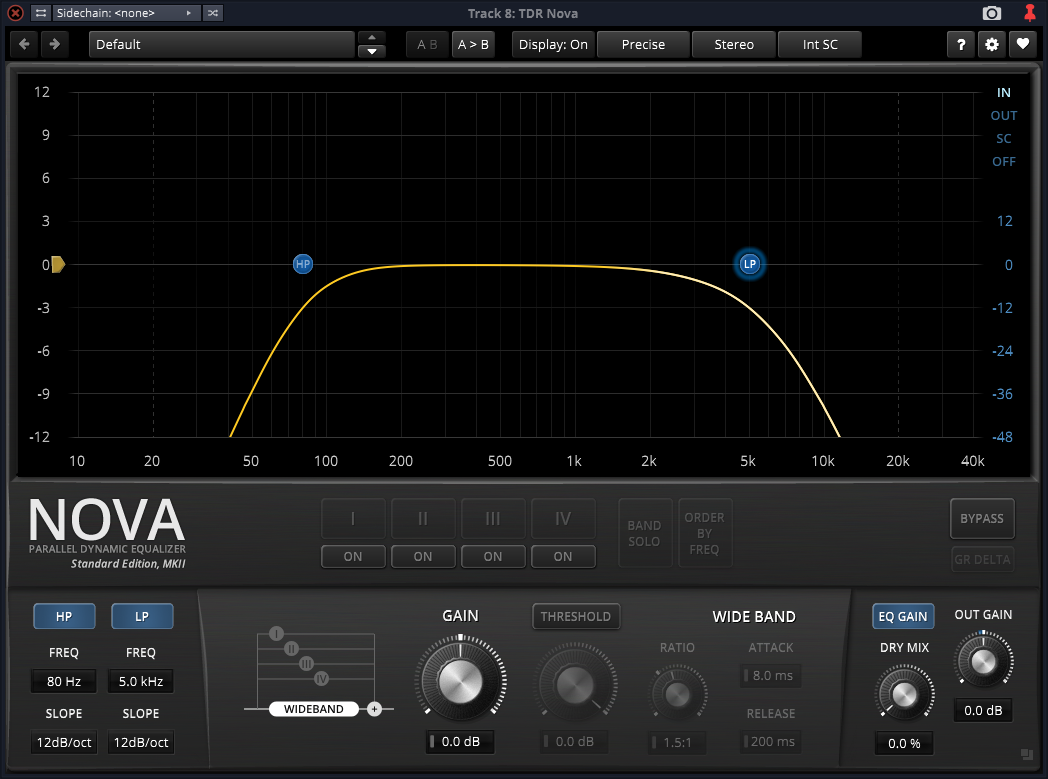Image resolution: width=1048 pixels, height=779 pixels.
Task: Select band I tab
Action: (x=353, y=518)
